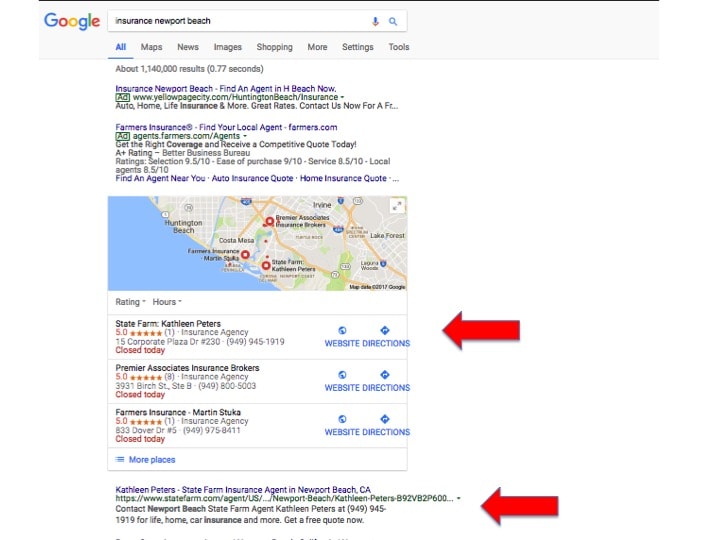Switch to the Images tab
The image size is (720, 540).
pyautogui.click(x=227, y=47)
